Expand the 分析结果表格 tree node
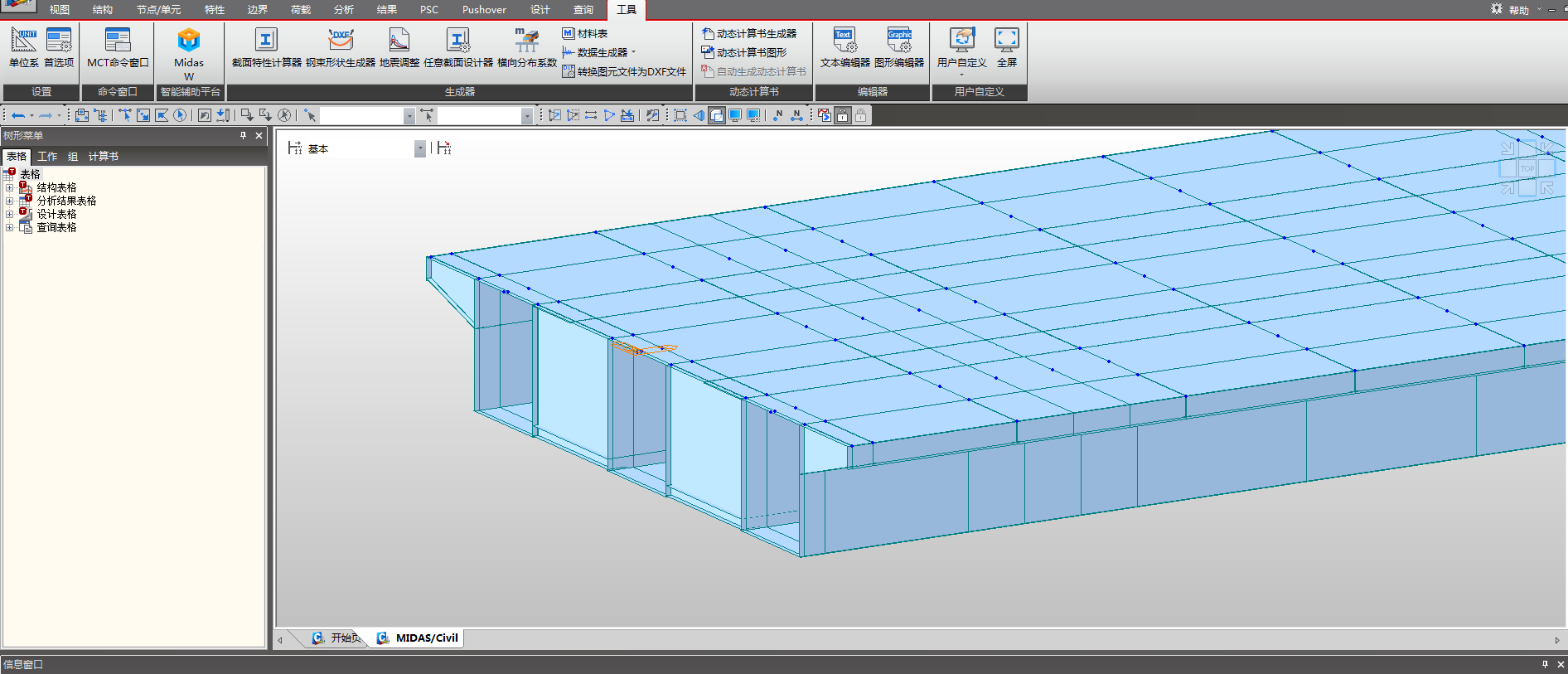The width and height of the screenshot is (1568, 674). [x=9, y=201]
